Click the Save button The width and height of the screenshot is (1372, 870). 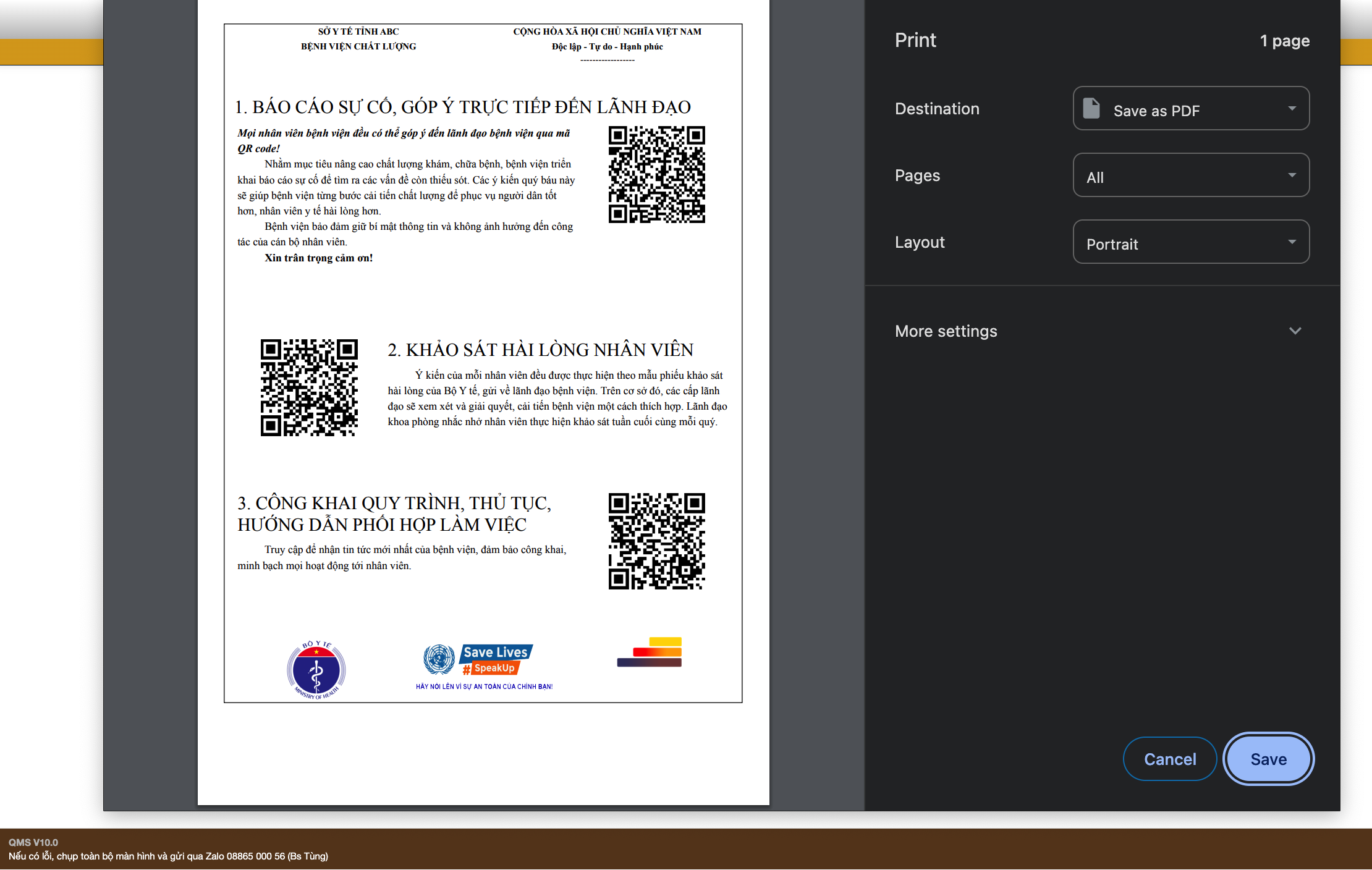[x=1268, y=759]
